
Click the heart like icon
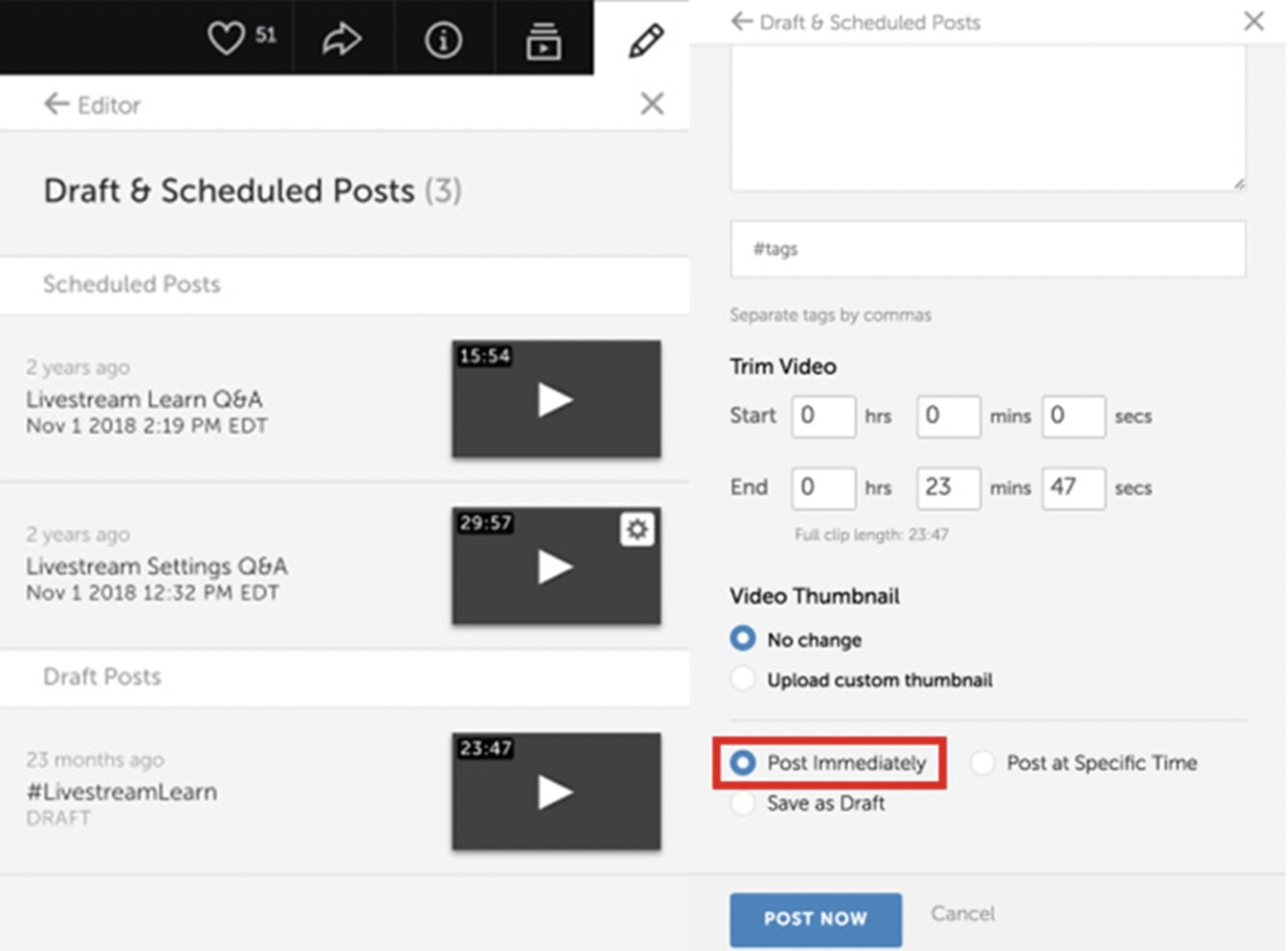226,39
